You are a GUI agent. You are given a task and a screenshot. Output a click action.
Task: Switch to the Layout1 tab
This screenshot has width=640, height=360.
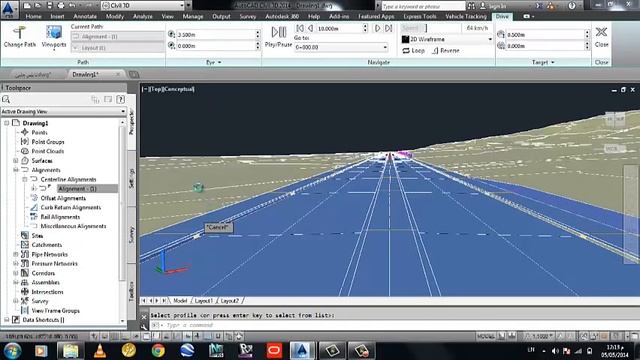[203, 301]
